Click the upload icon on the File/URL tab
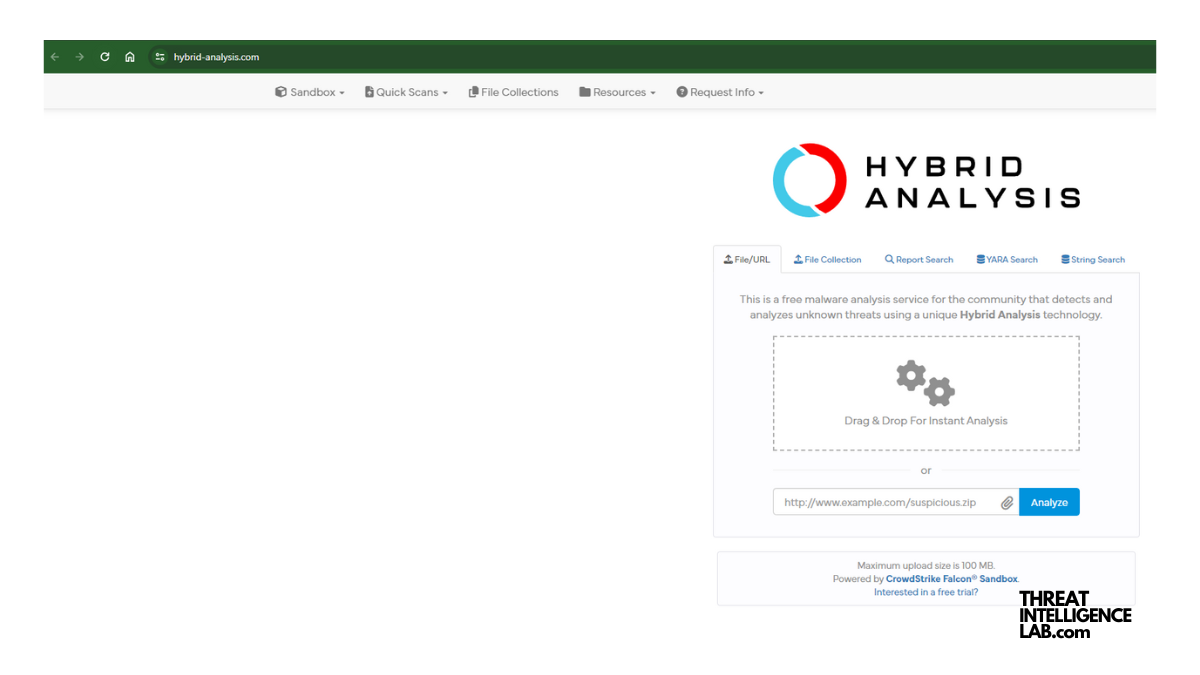 (729, 258)
